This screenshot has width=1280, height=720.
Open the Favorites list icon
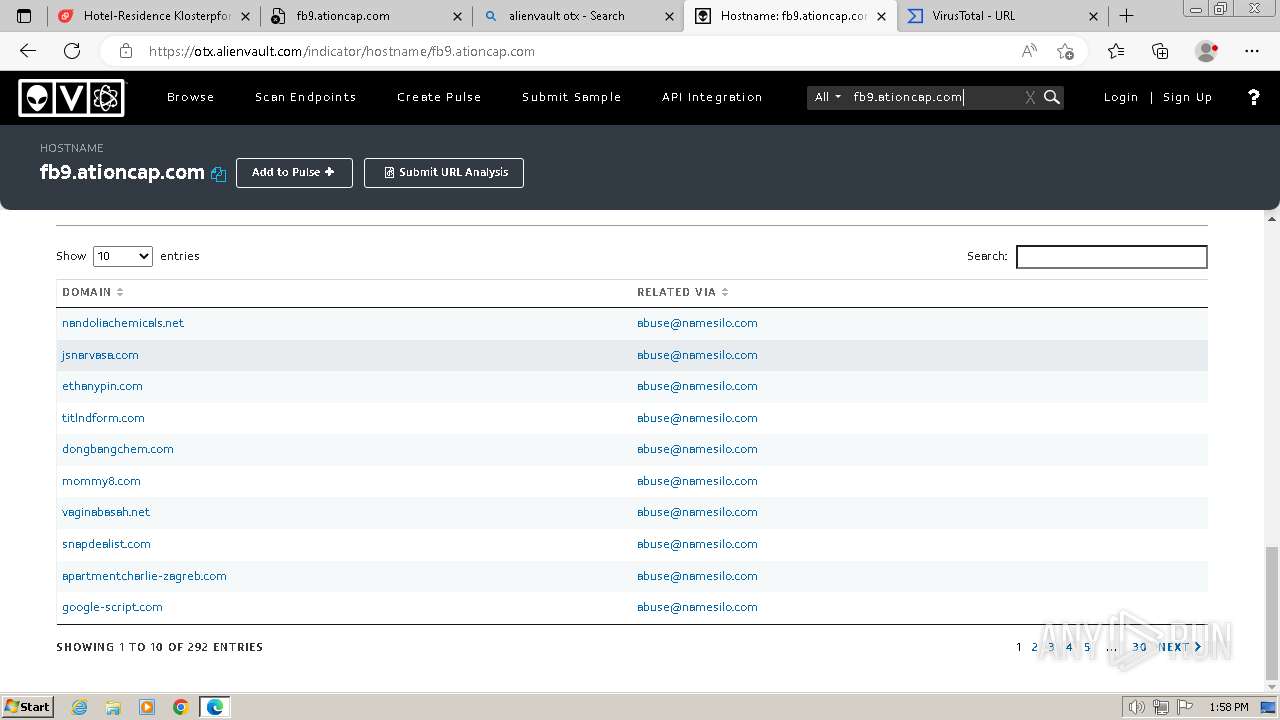(x=1116, y=51)
